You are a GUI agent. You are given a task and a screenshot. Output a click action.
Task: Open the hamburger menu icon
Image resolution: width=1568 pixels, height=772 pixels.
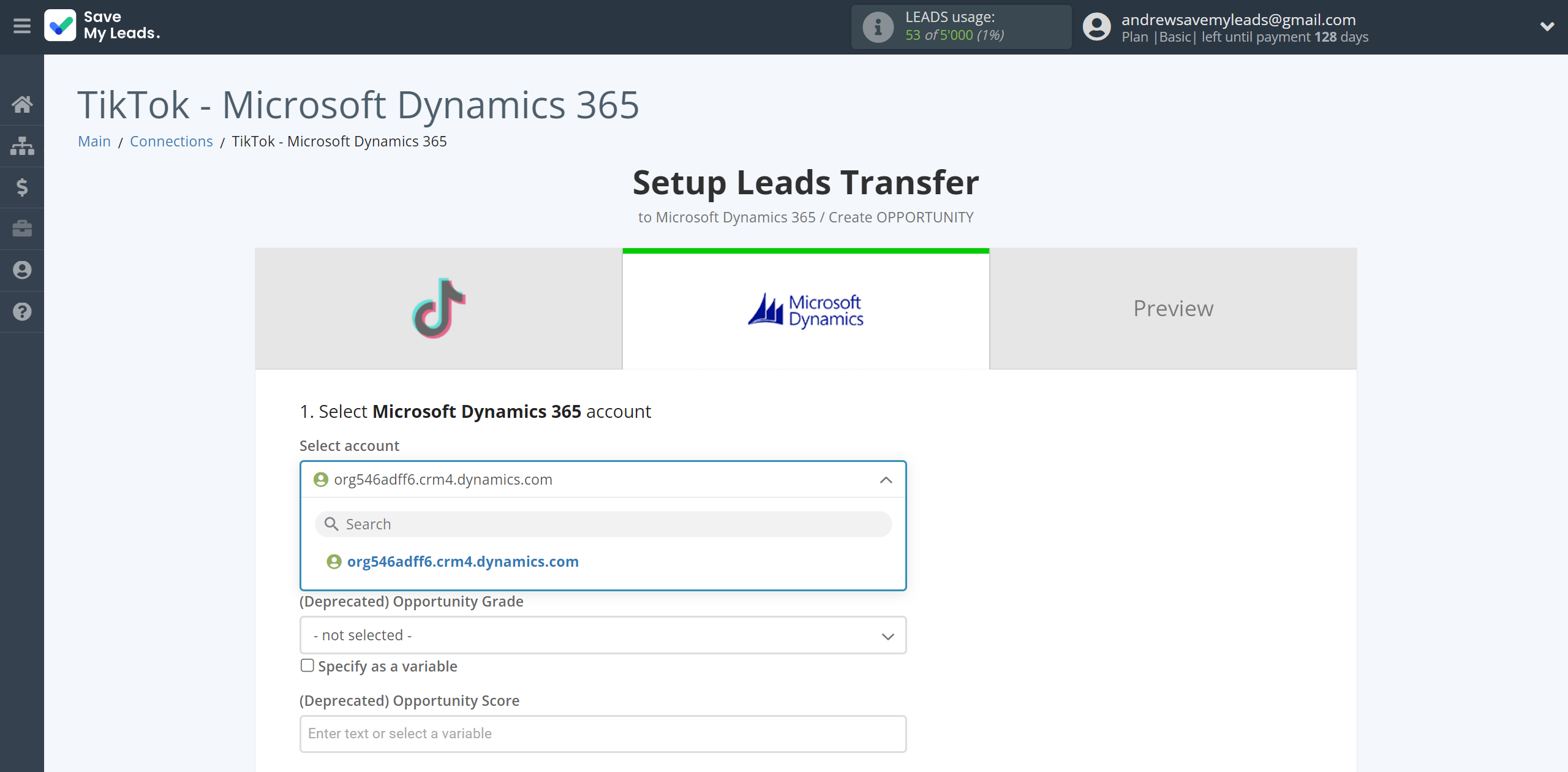click(x=22, y=26)
